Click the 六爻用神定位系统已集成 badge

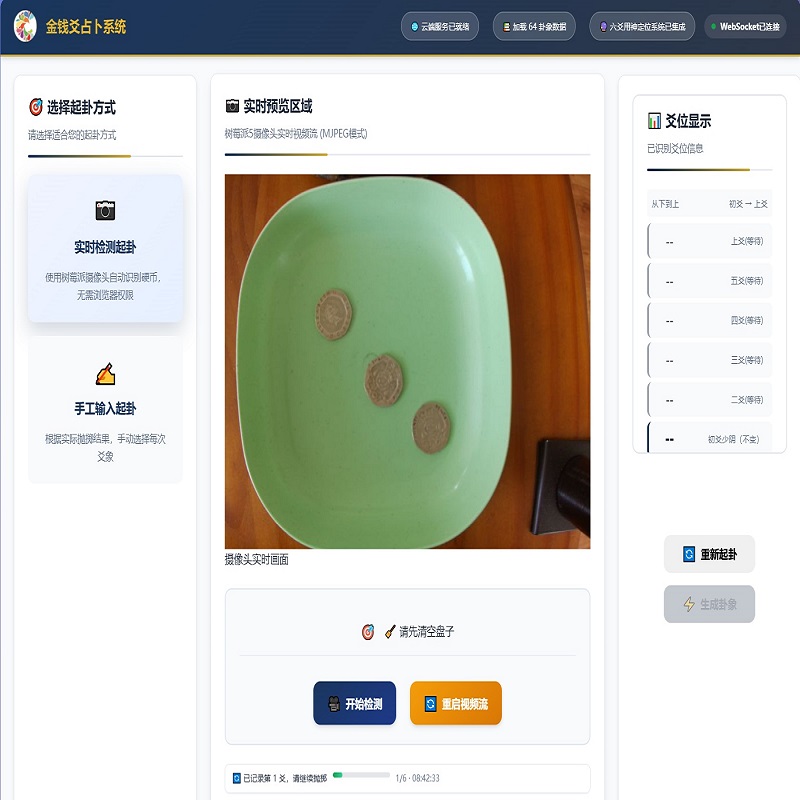pyautogui.click(x=642, y=27)
